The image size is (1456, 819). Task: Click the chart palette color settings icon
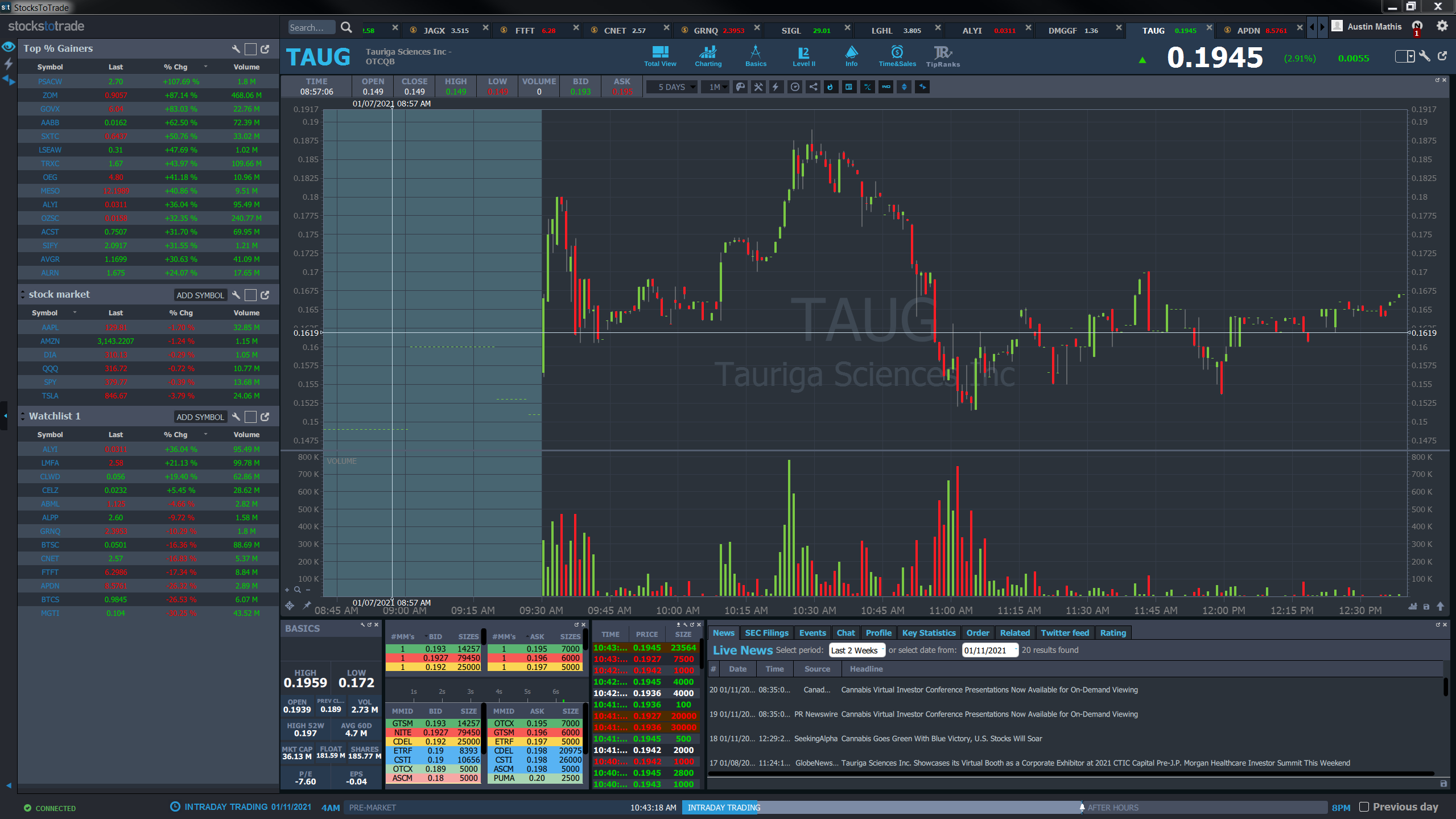pos(740,87)
